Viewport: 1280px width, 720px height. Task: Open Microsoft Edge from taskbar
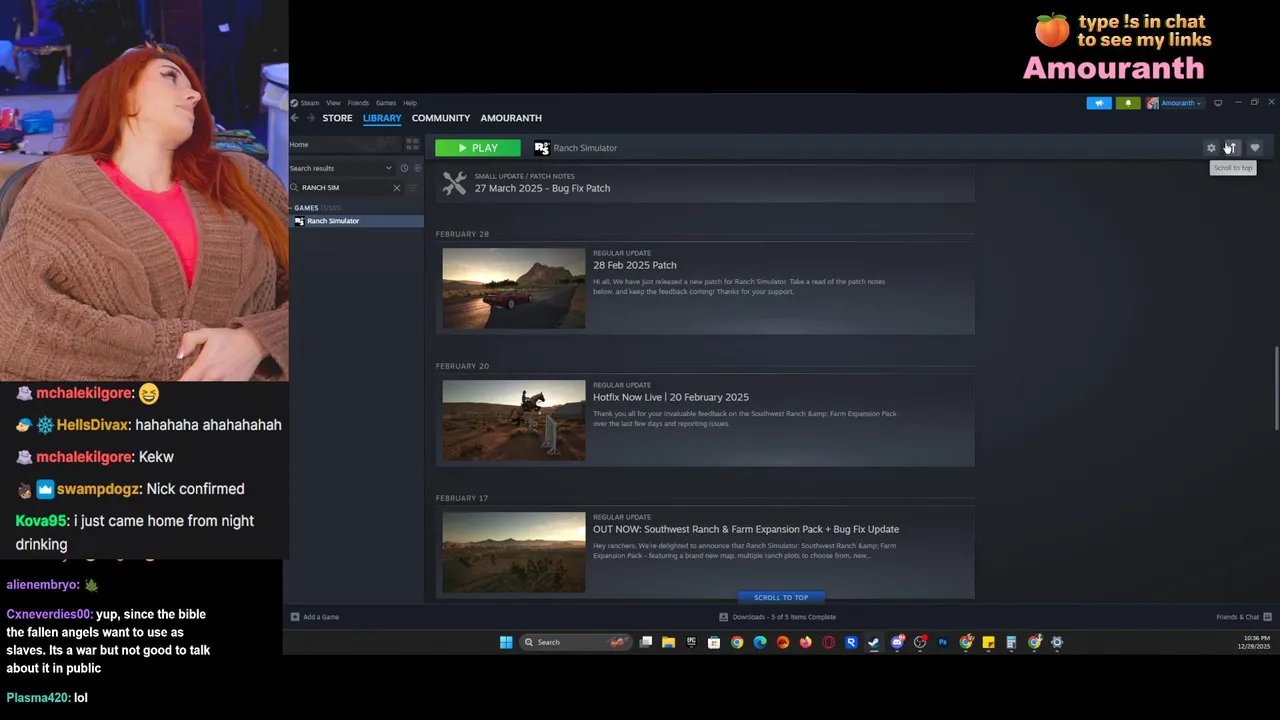(760, 642)
